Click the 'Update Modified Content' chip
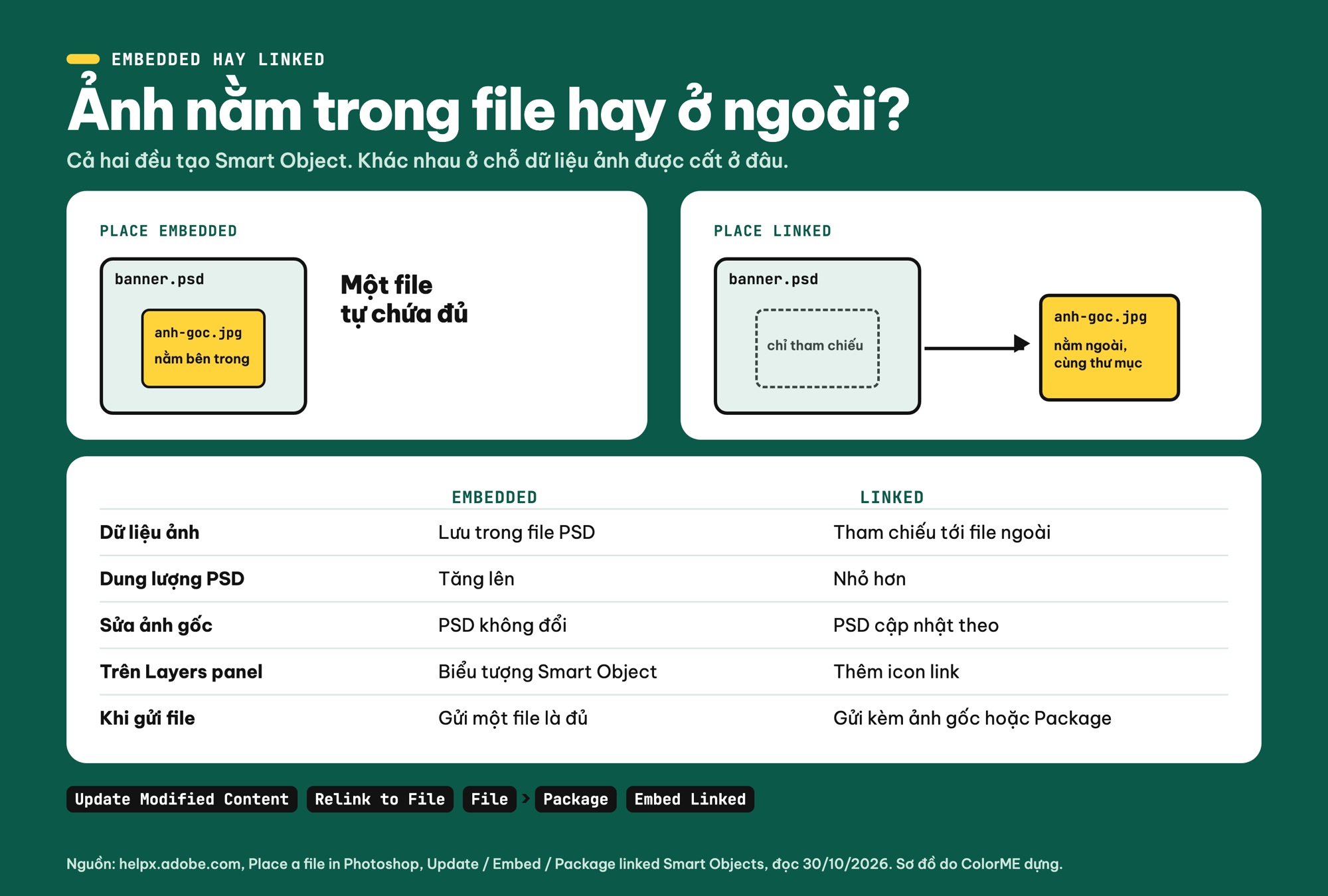This screenshot has width=1328, height=896. pyautogui.click(x=182, y=799)
